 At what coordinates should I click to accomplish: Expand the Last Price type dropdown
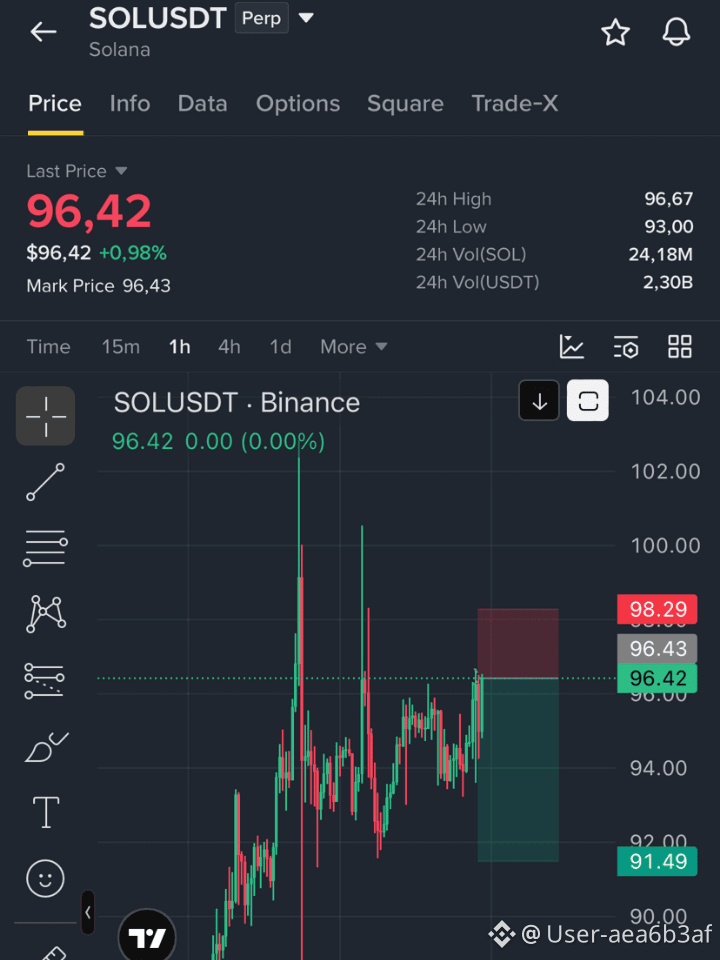coord(121,171)
